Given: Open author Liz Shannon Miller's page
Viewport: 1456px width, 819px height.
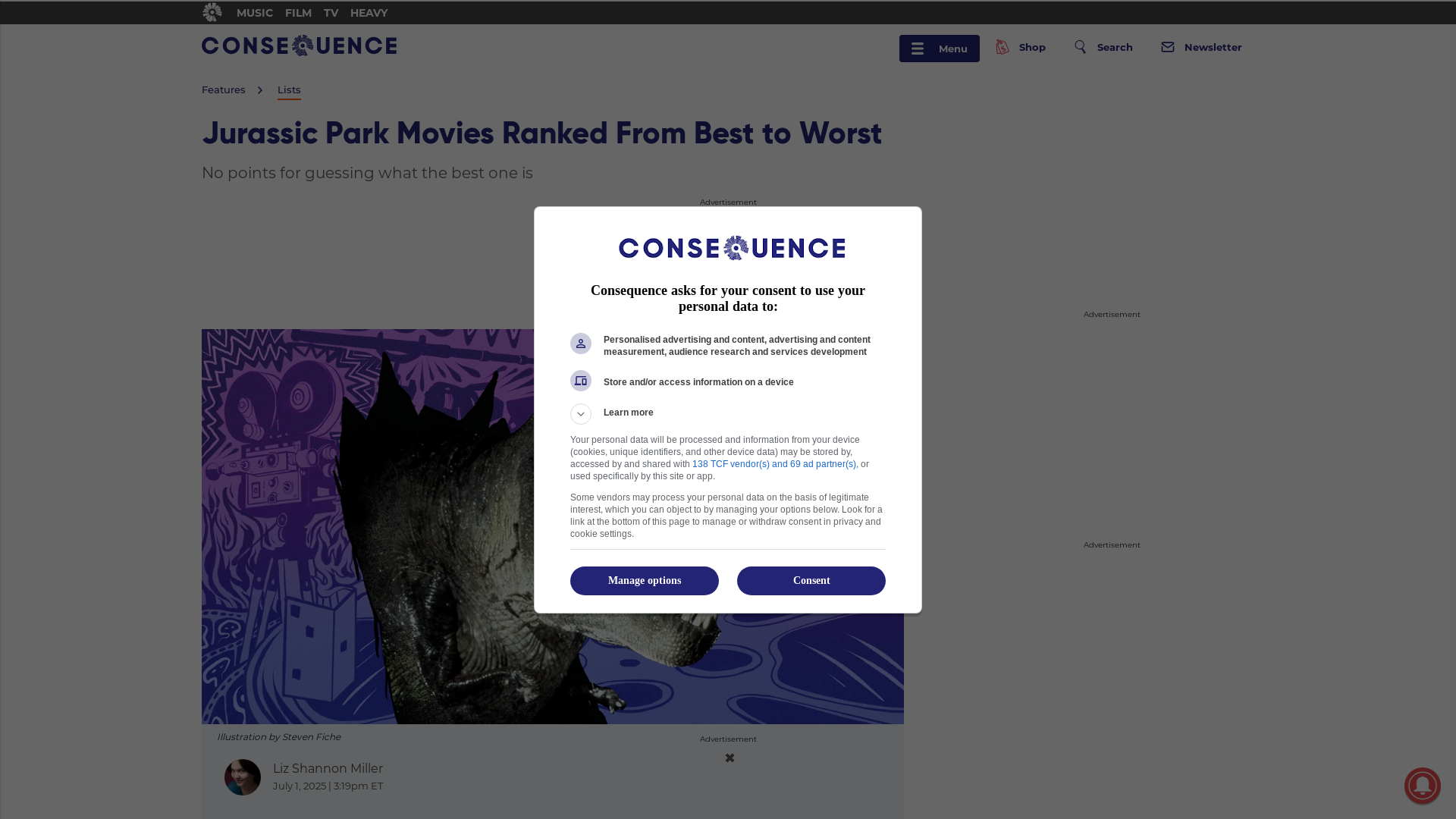Looking at the screenshot, I should pyautogui.click(x=328, y=768).
